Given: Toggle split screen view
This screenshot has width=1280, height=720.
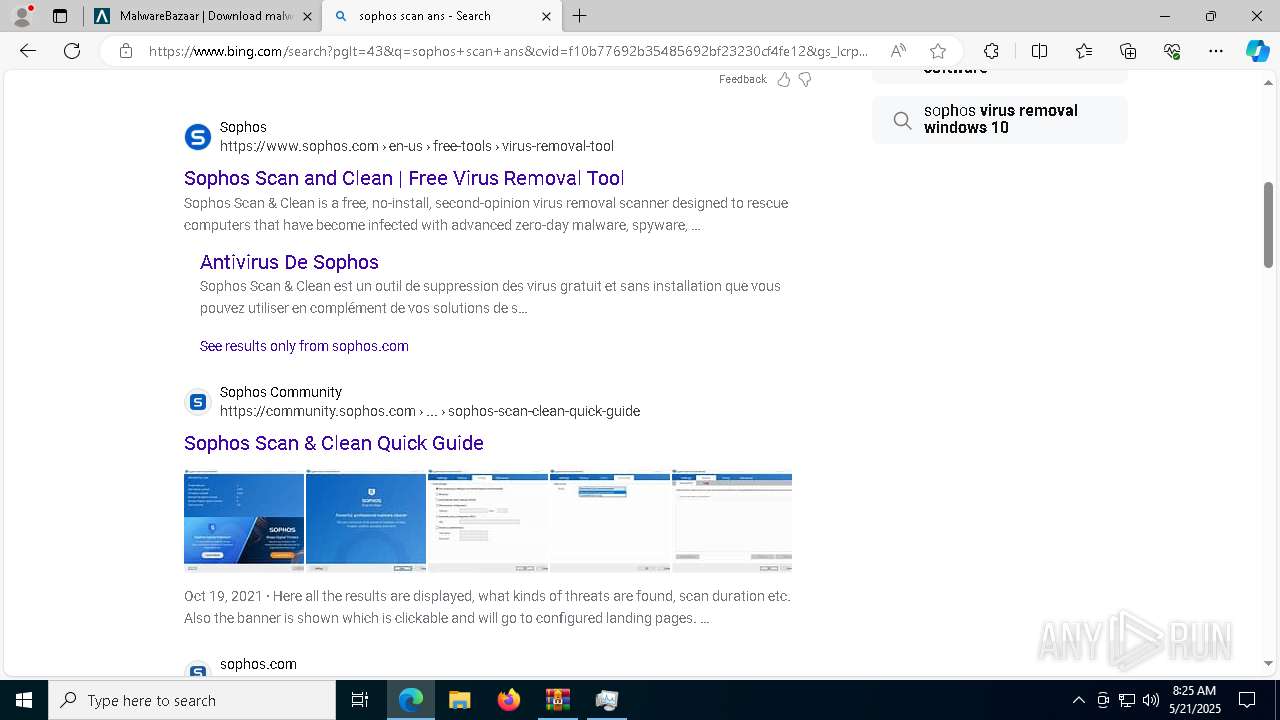Looking at the screenshot, I should [x=1039, y=51].
